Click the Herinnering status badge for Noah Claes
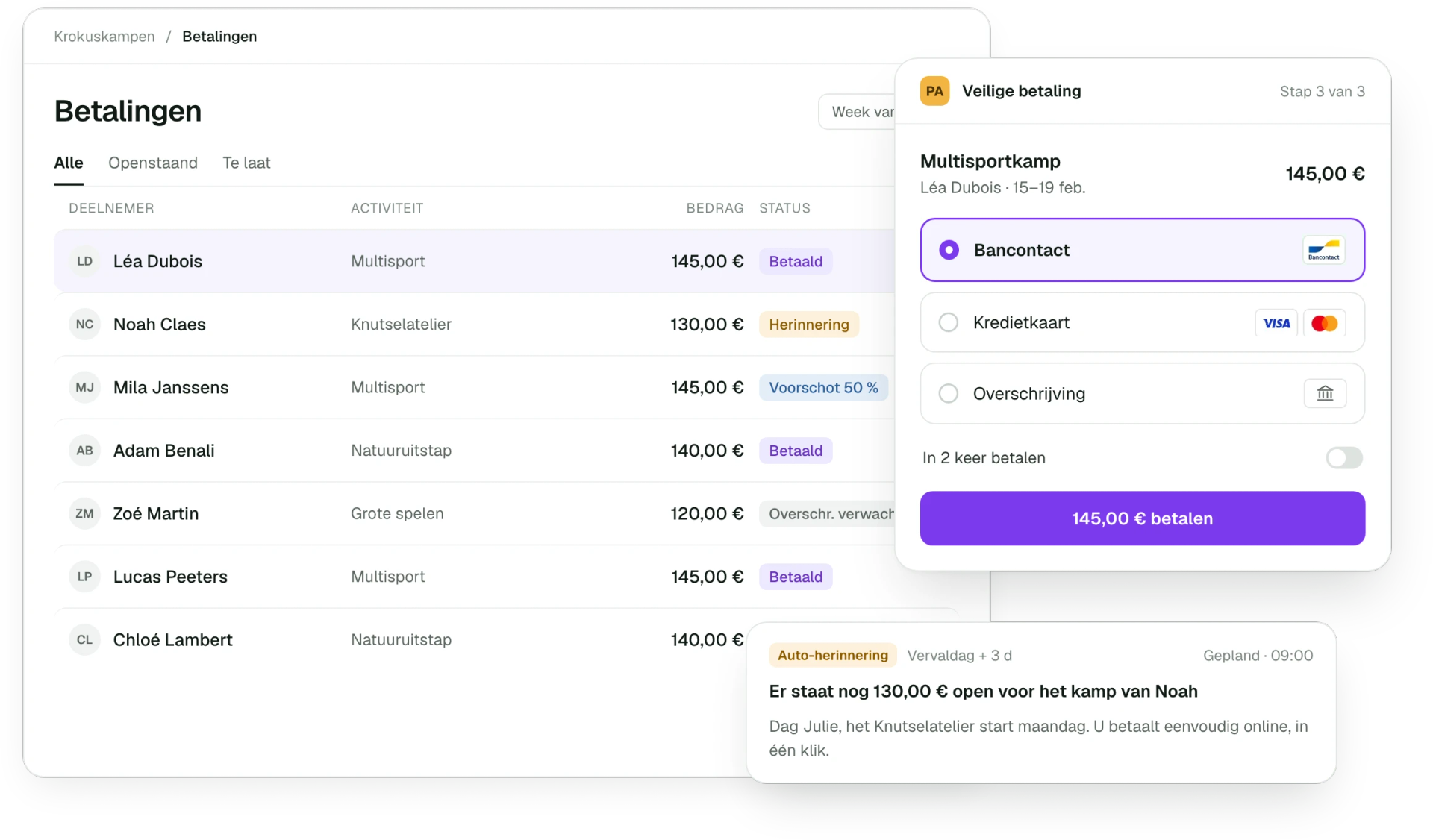 click(x=809, y=325)
